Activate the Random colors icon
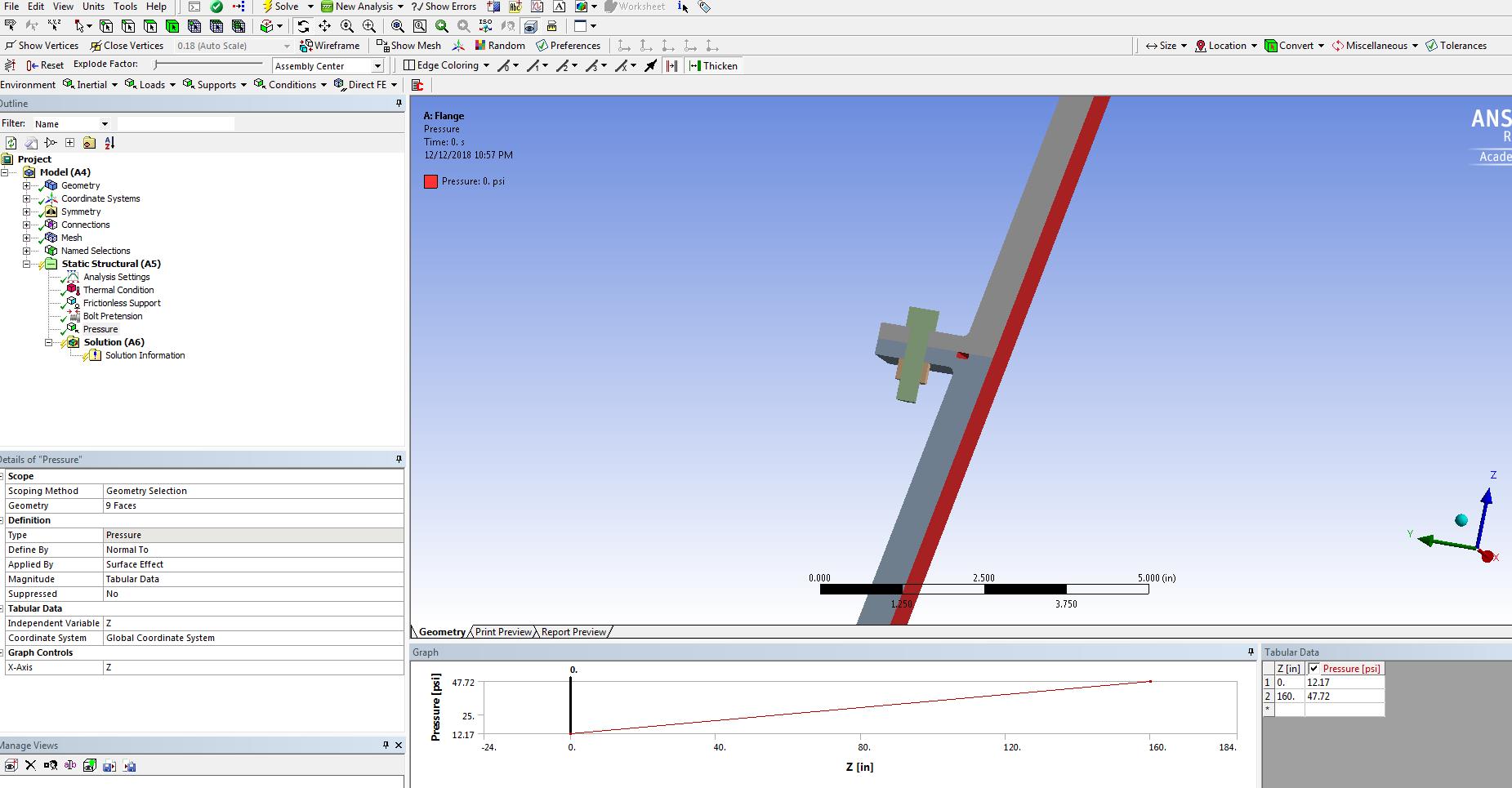The width and height of the screenshot is (1512, 788). coord(501,45)
